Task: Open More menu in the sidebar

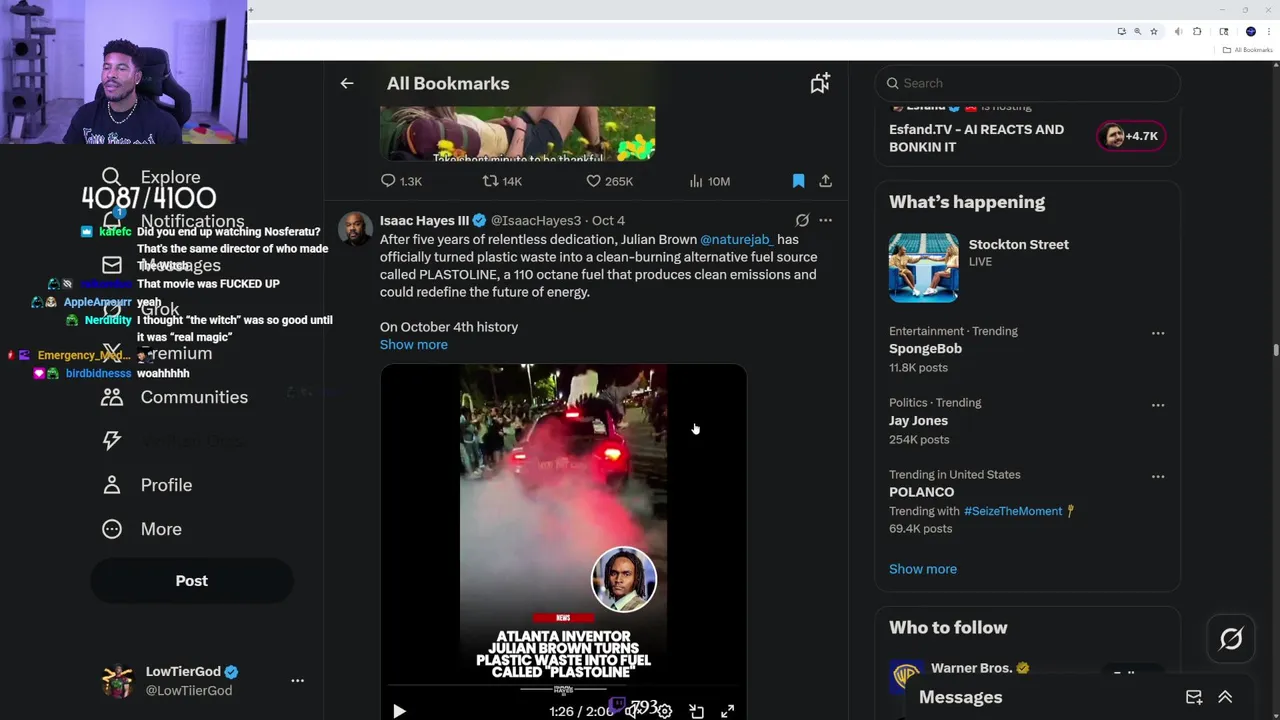Action: point(141,529)
